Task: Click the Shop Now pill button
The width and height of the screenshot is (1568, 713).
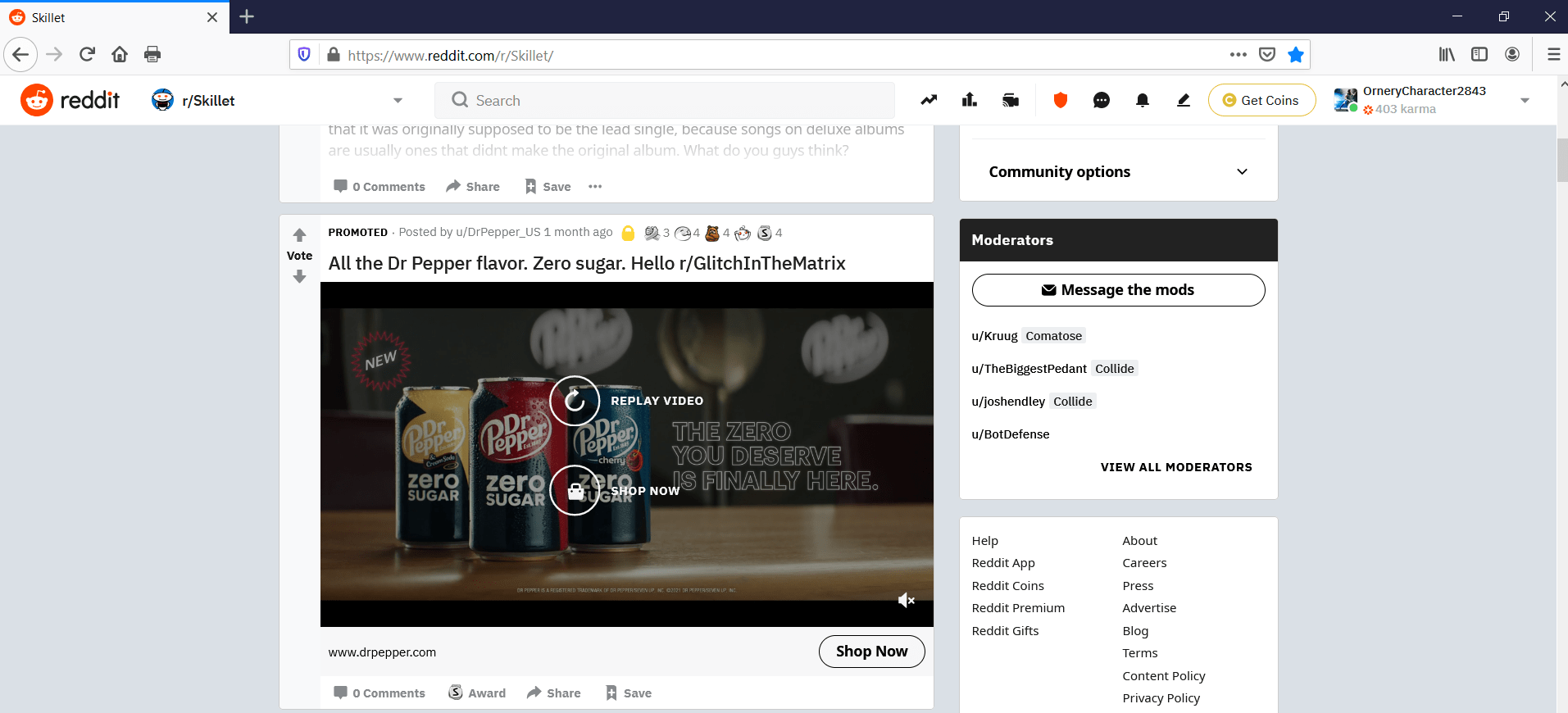Action: click(x=872, y=652)
